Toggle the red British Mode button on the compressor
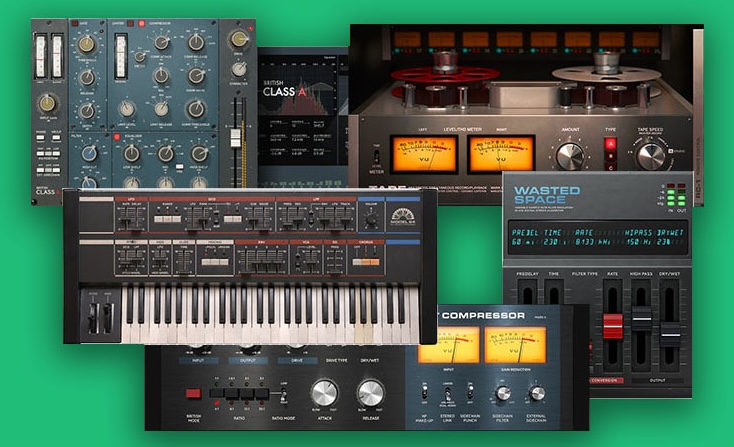 click(193, 393)
